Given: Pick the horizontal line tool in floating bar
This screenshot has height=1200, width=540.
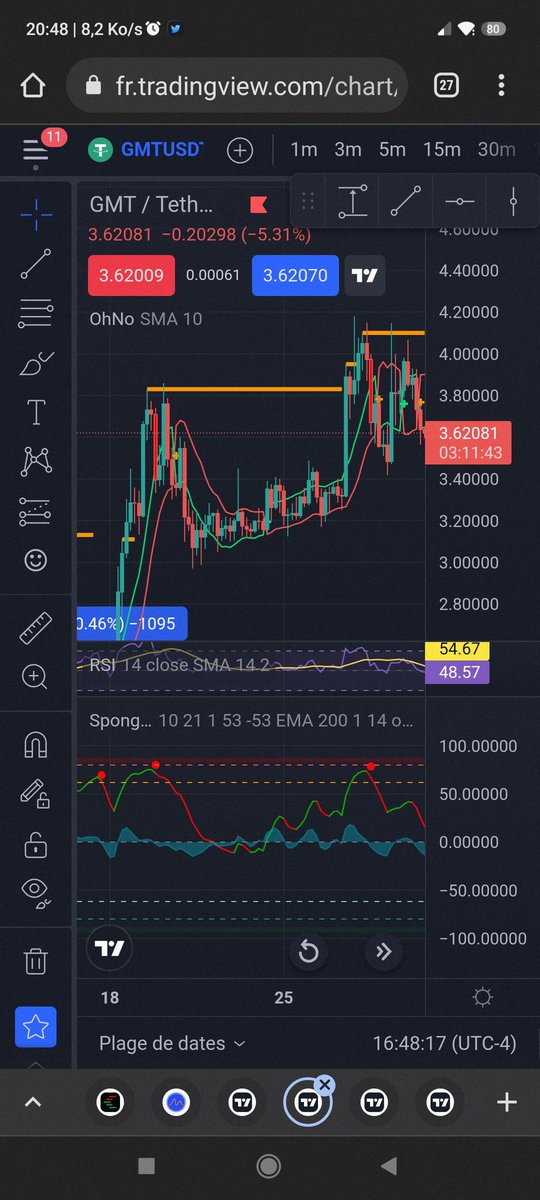Looking at the screenshot, I should click(x=459, y=202).
